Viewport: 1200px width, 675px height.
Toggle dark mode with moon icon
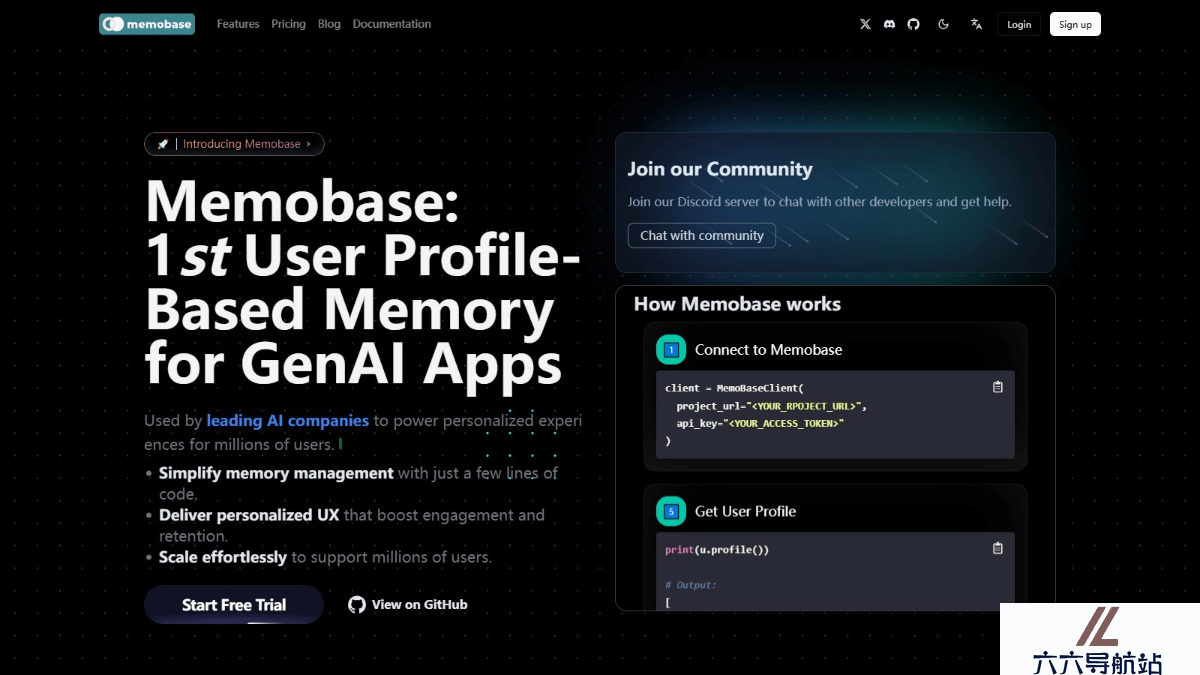tap(943, 24)
